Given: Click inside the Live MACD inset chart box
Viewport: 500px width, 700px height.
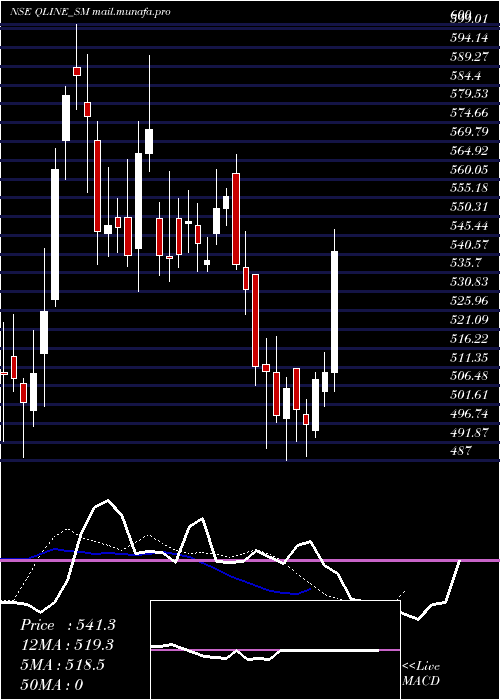Looking at the screenshot, I should (275, 650).
